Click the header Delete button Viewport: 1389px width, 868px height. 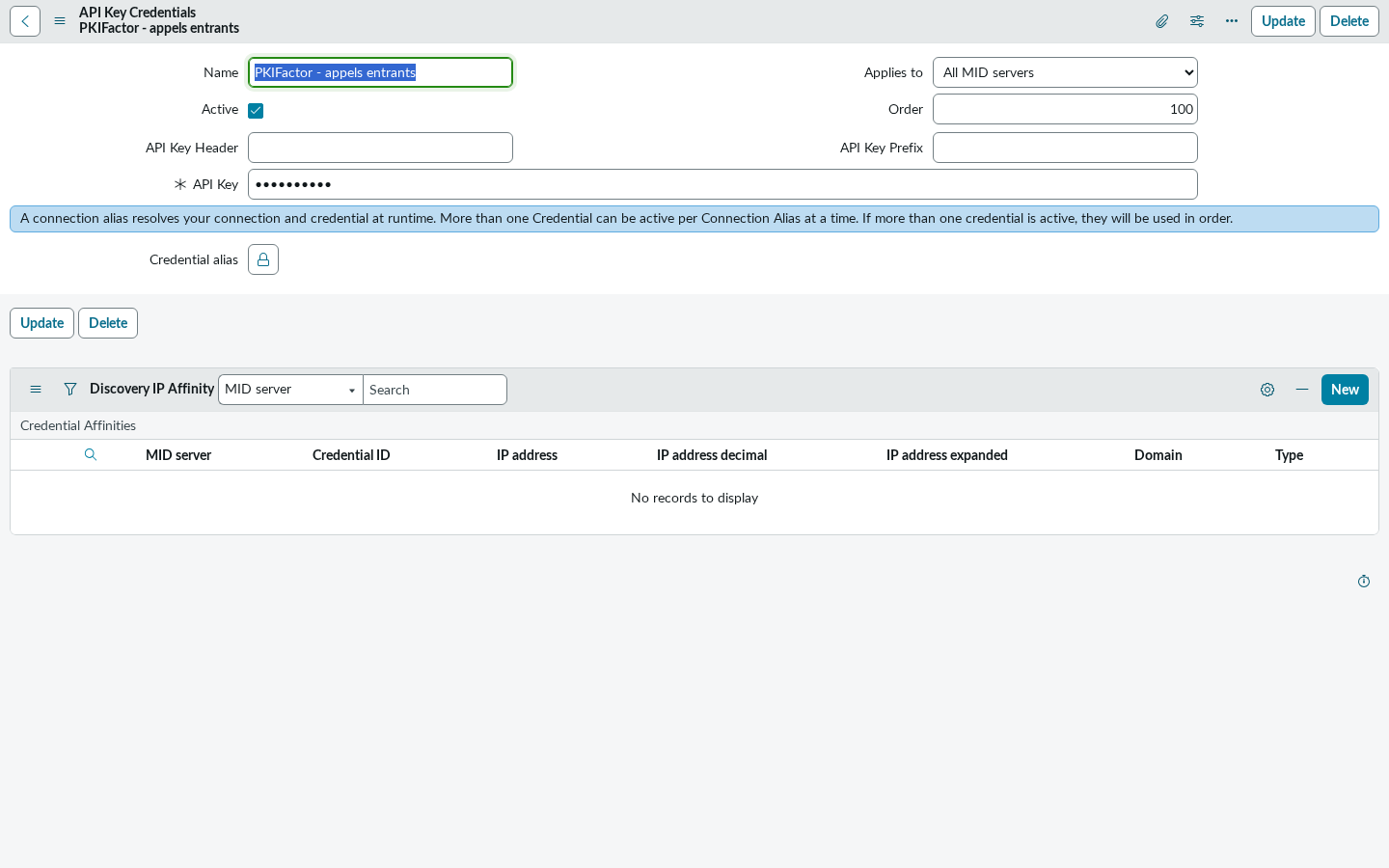(1349, 21)
